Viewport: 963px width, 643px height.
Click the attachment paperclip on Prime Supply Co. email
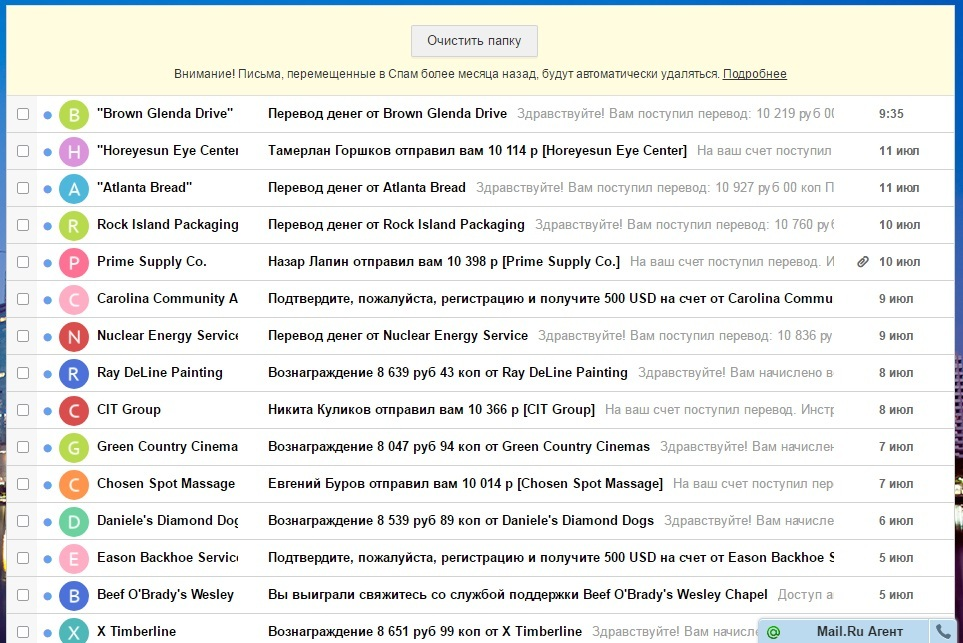(863, 262)
